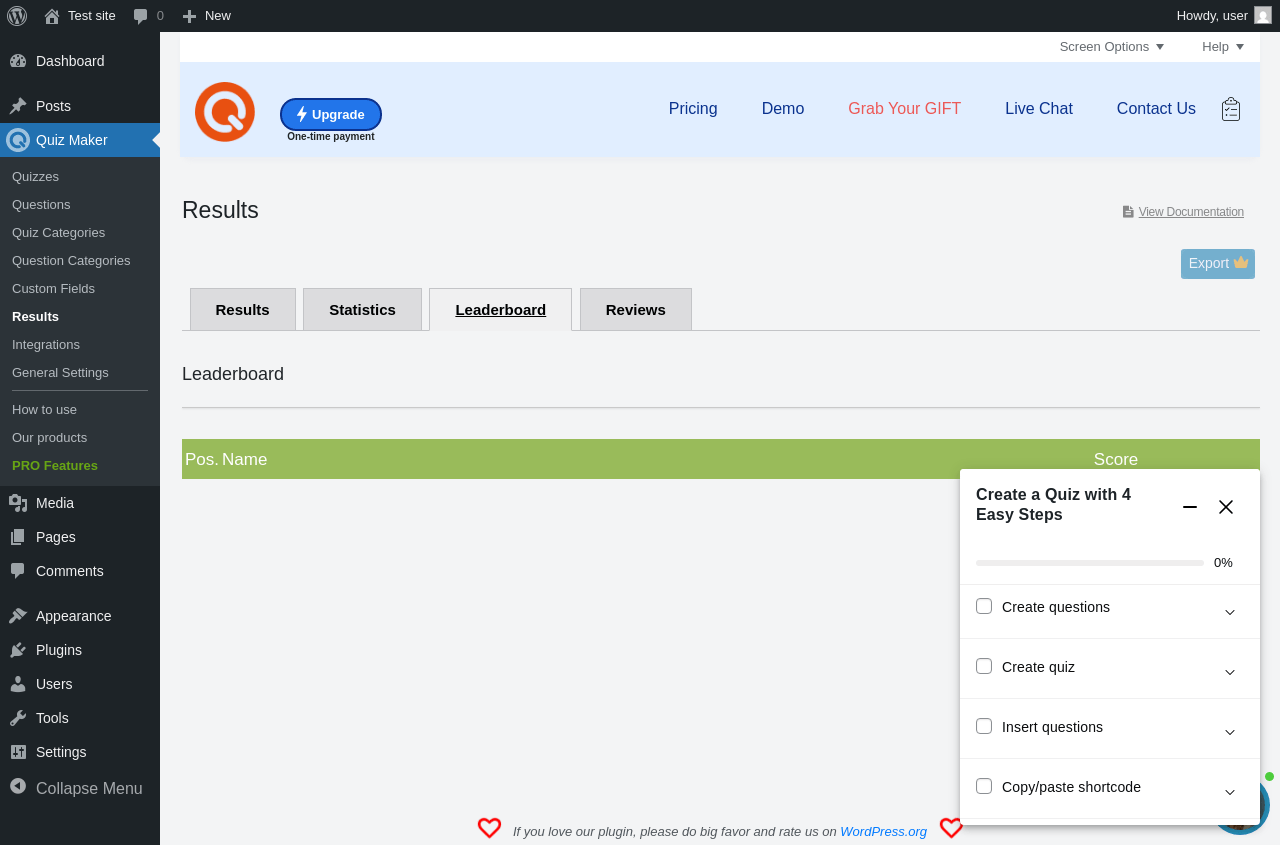Open the Live Chat link
This screenshot has width=1280, height=845.
click(x=1039, y=109)
